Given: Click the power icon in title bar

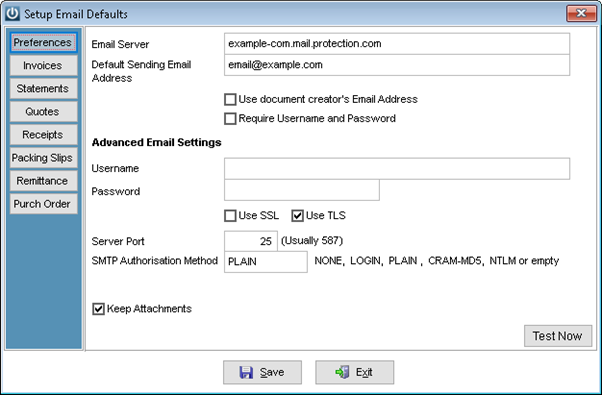Looking at the screenshot, I should click(12, 13).
